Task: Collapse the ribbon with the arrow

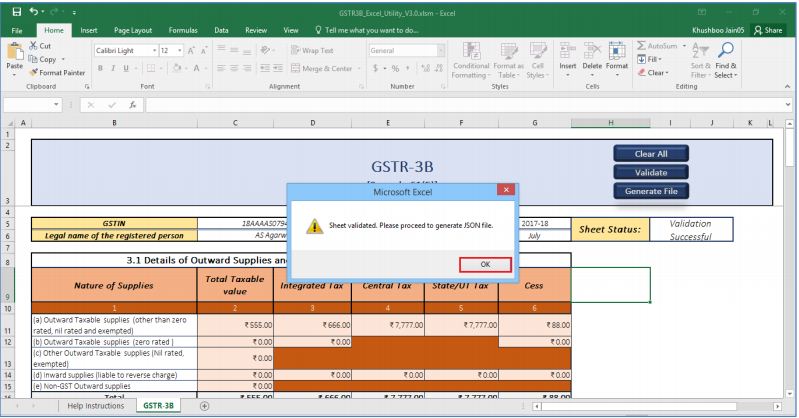Action: coord(787,87)
